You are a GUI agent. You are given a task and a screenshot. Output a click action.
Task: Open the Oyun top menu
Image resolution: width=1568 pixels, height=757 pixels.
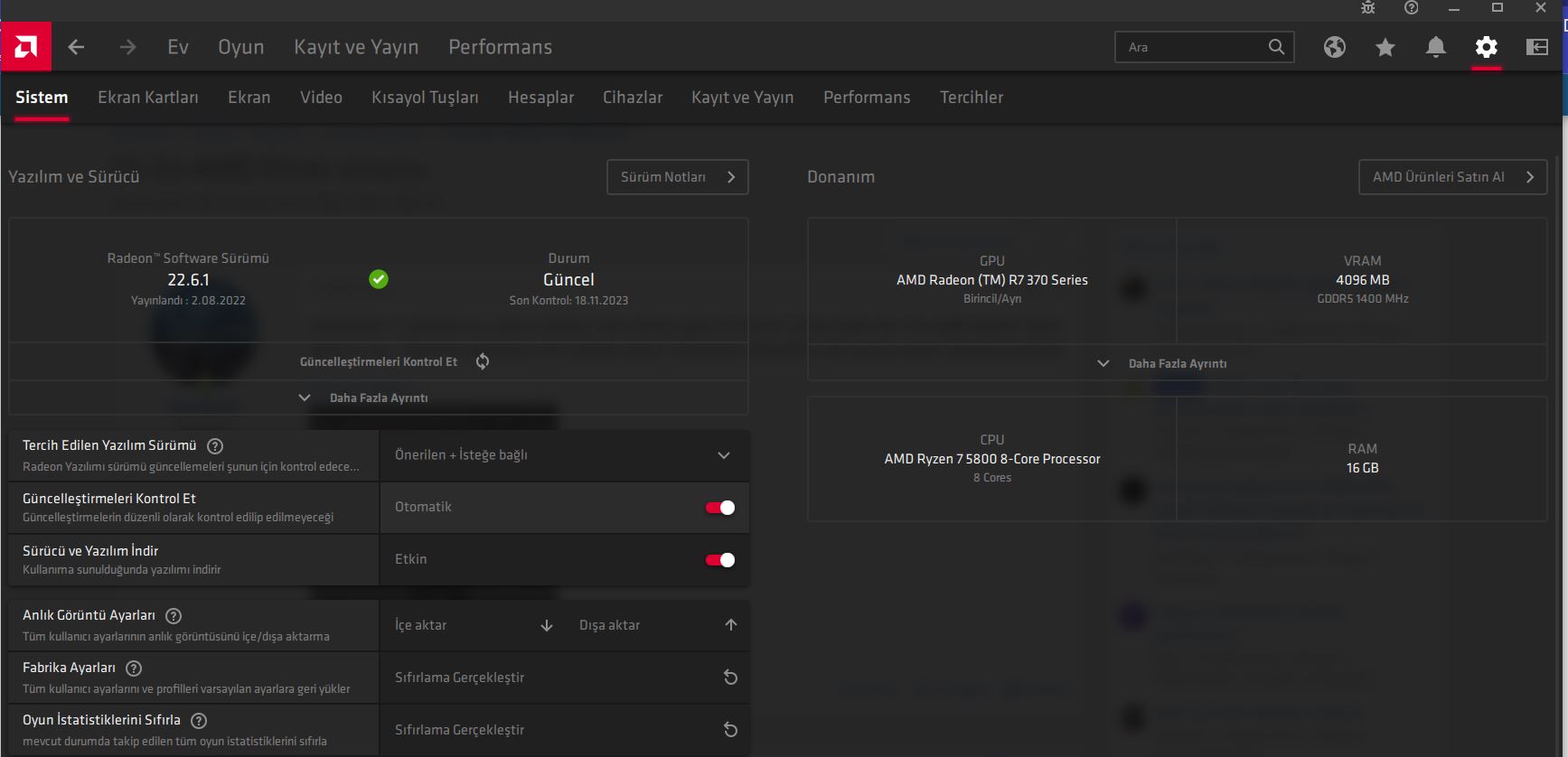pos(241,47)
